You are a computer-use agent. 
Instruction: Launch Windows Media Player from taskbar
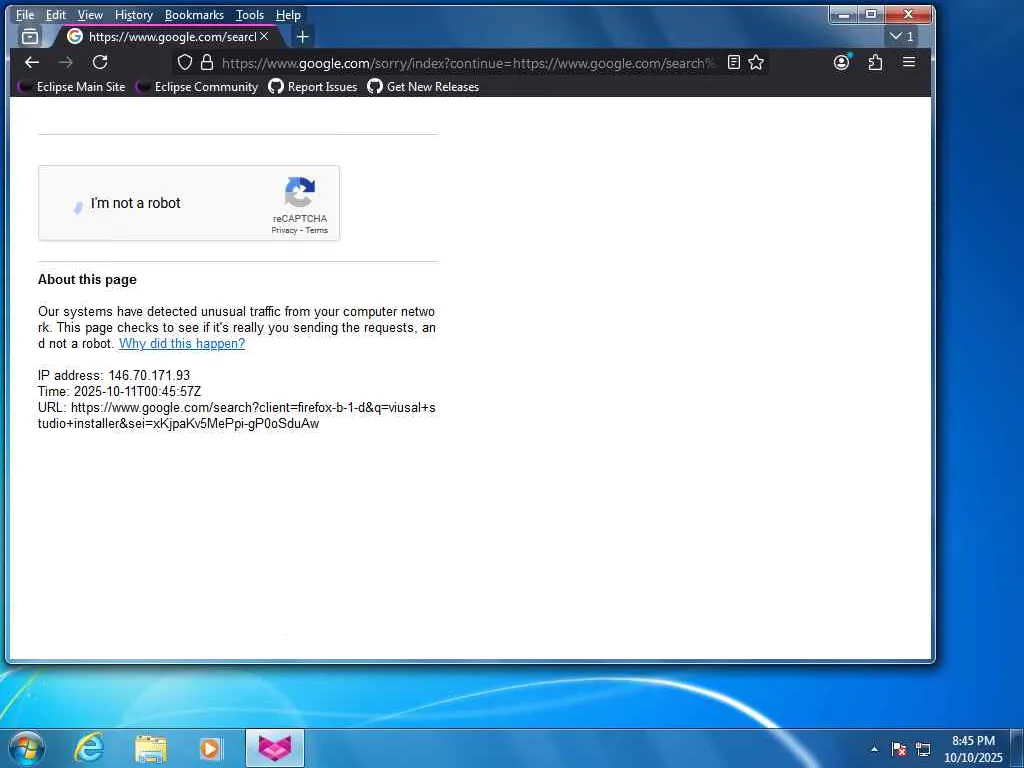coord(211,748)
